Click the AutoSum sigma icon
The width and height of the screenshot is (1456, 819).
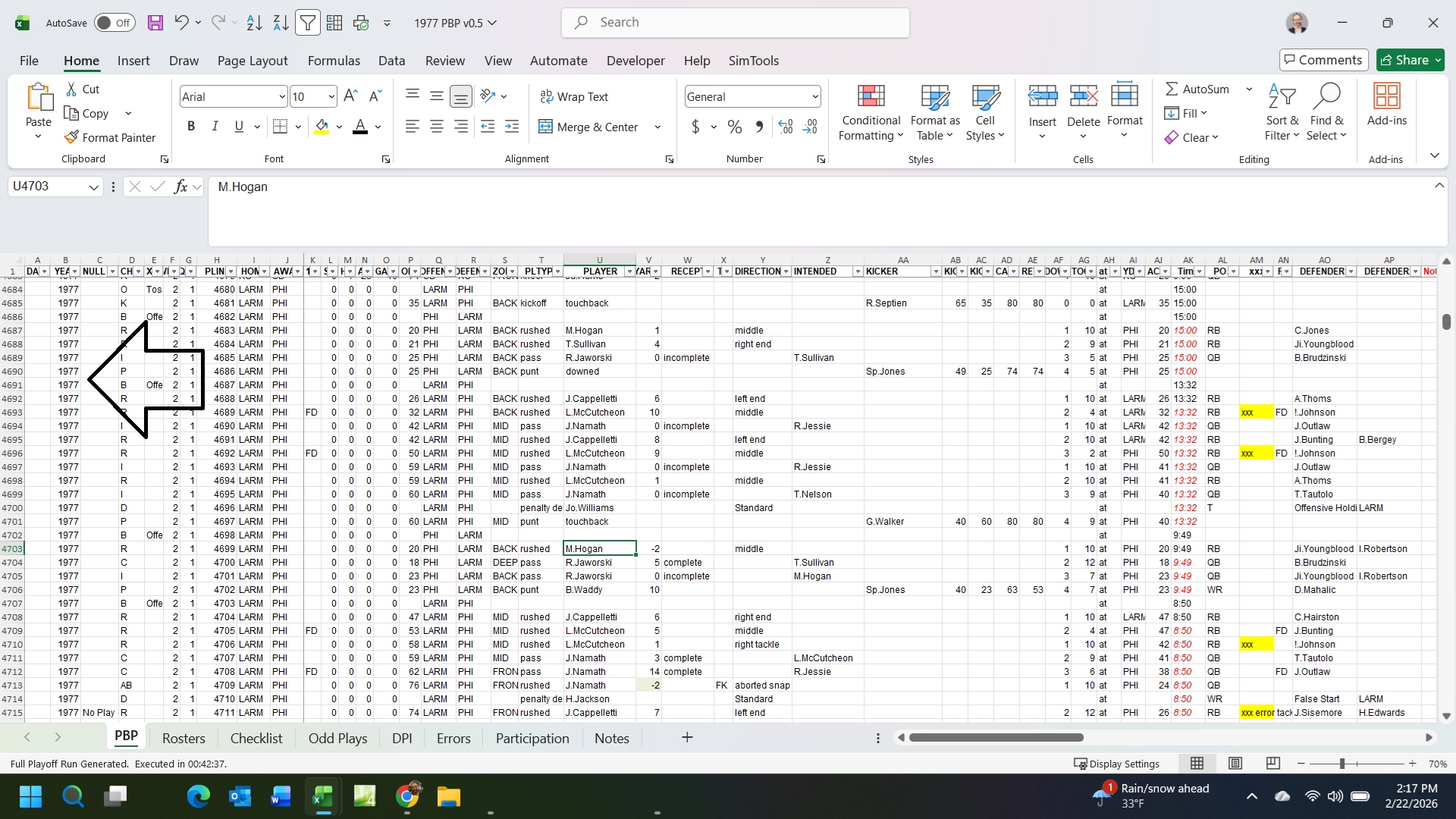pyautogui.click(x=1172, y=89)
